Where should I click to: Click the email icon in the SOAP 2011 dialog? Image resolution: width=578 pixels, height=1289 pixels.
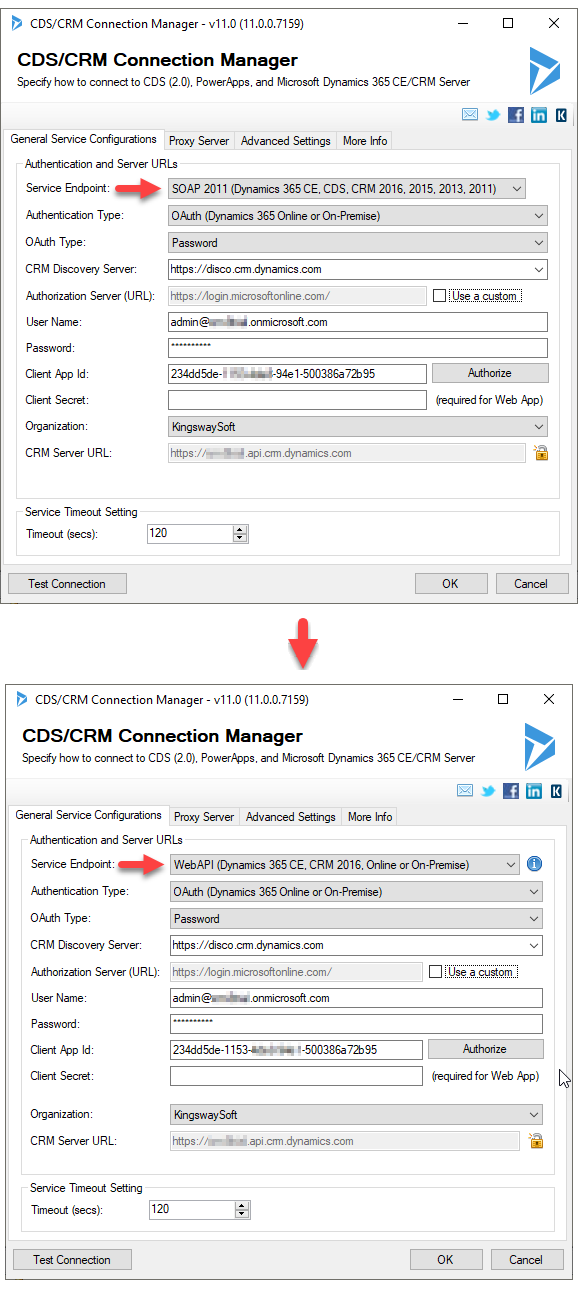tap(470, 115)
